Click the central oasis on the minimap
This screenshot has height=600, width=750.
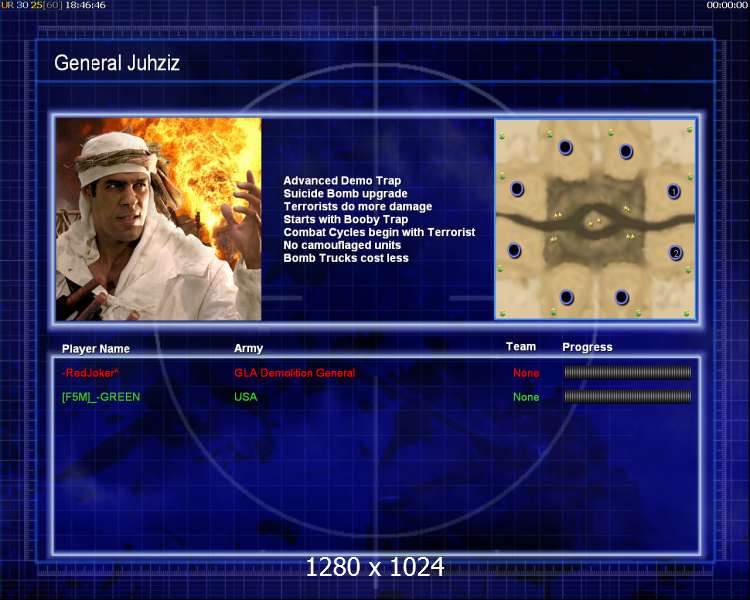click(595, 221)
